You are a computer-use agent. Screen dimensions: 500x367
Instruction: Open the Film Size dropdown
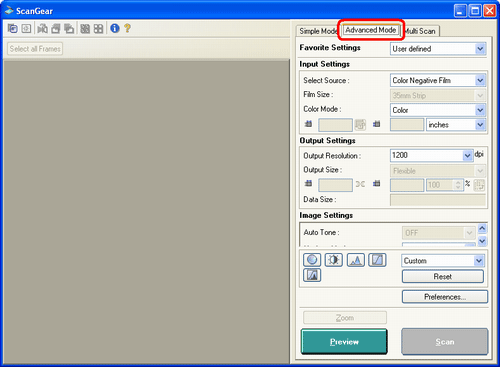438,95
